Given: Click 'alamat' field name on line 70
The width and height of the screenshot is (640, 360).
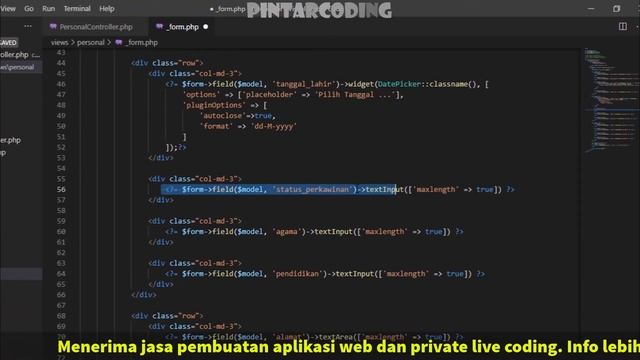Looking at the screenshot, I should (x=289, y=337).
